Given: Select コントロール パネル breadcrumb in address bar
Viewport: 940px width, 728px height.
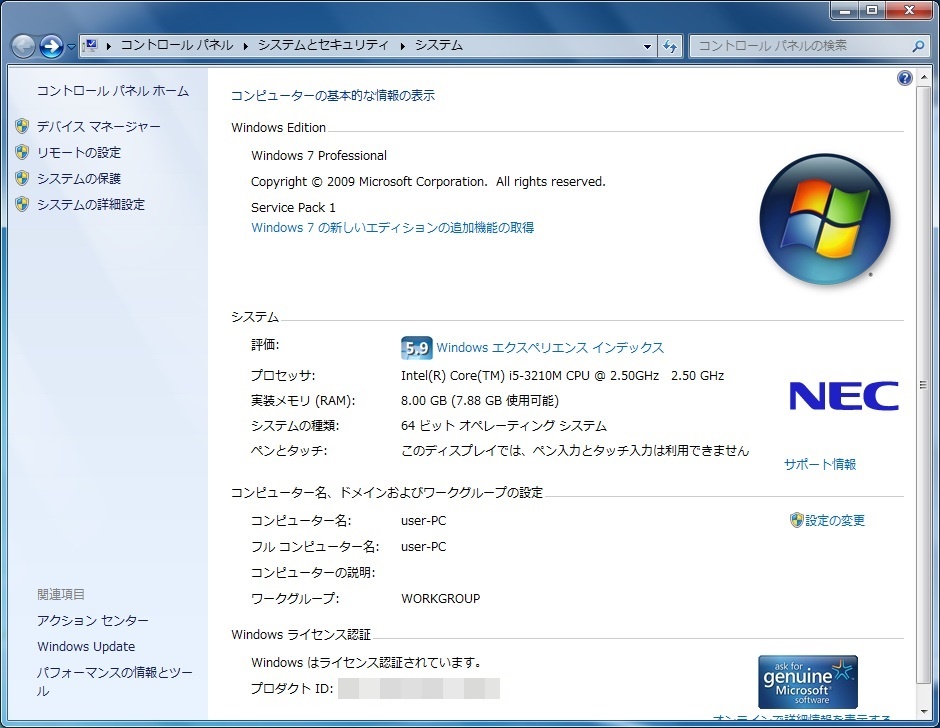Looking at the screenshot, I should 177,45.
